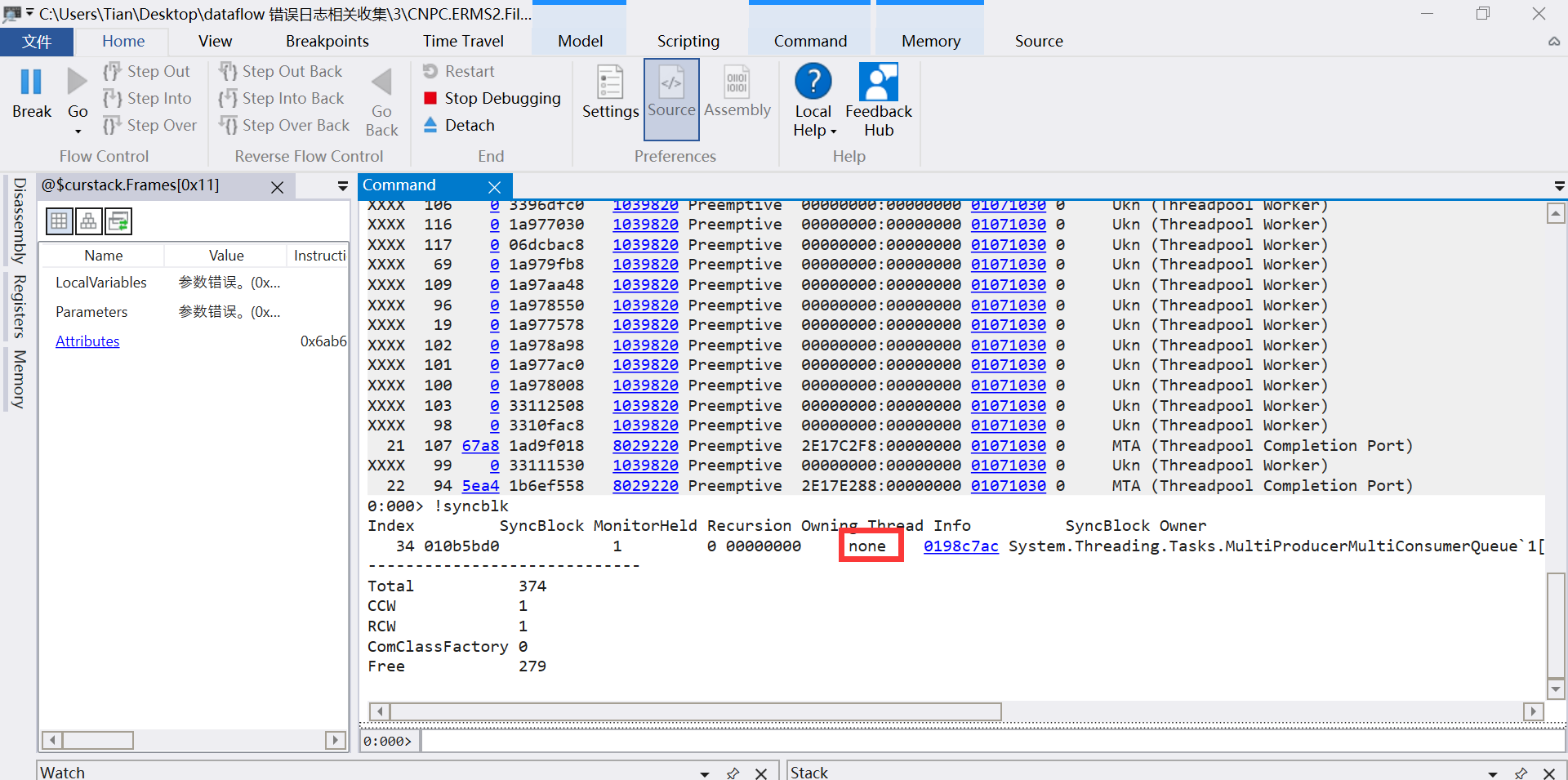Click Step Over Back

(284, 126)
